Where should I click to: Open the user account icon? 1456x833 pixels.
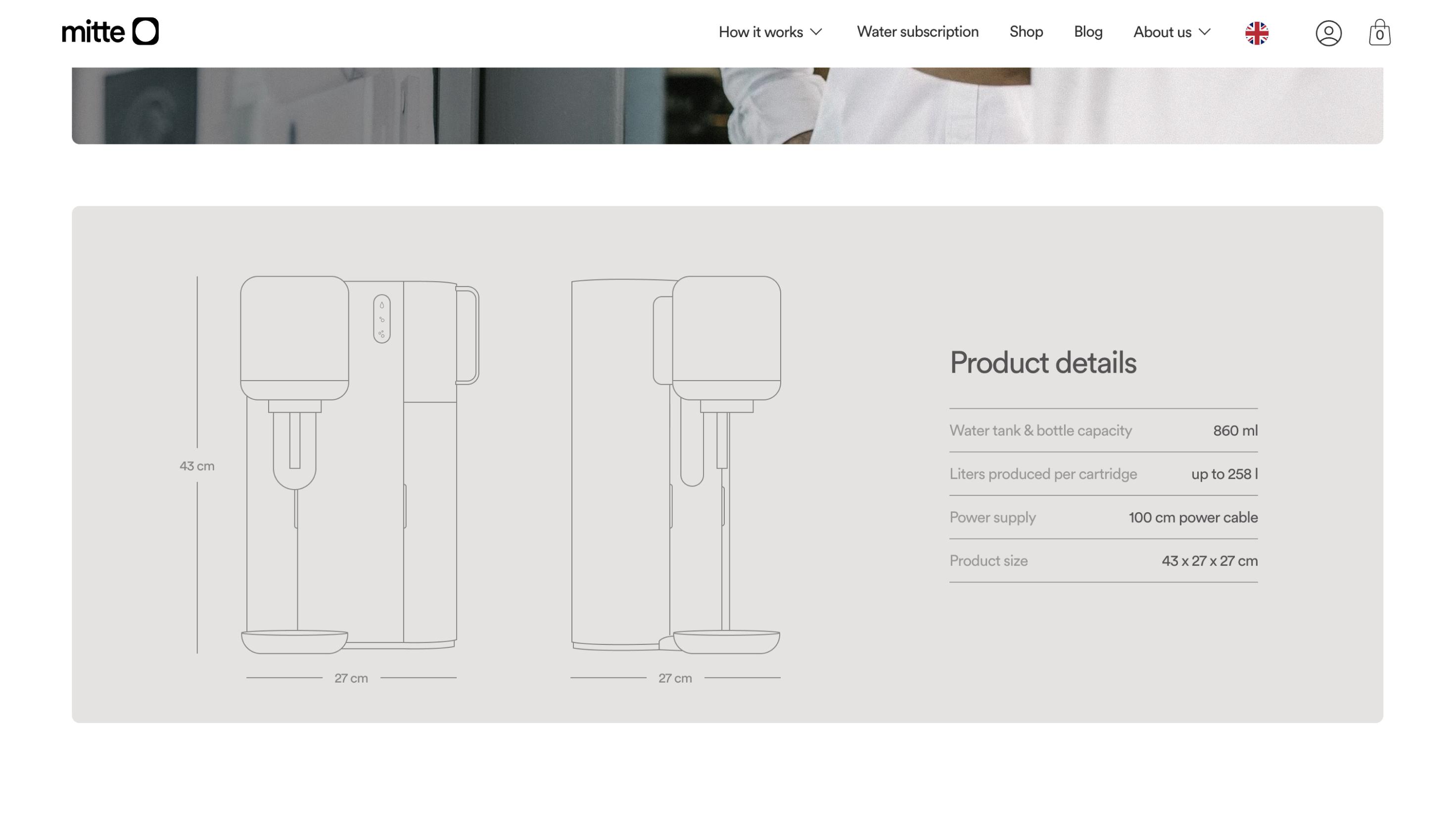(1328, 33)
